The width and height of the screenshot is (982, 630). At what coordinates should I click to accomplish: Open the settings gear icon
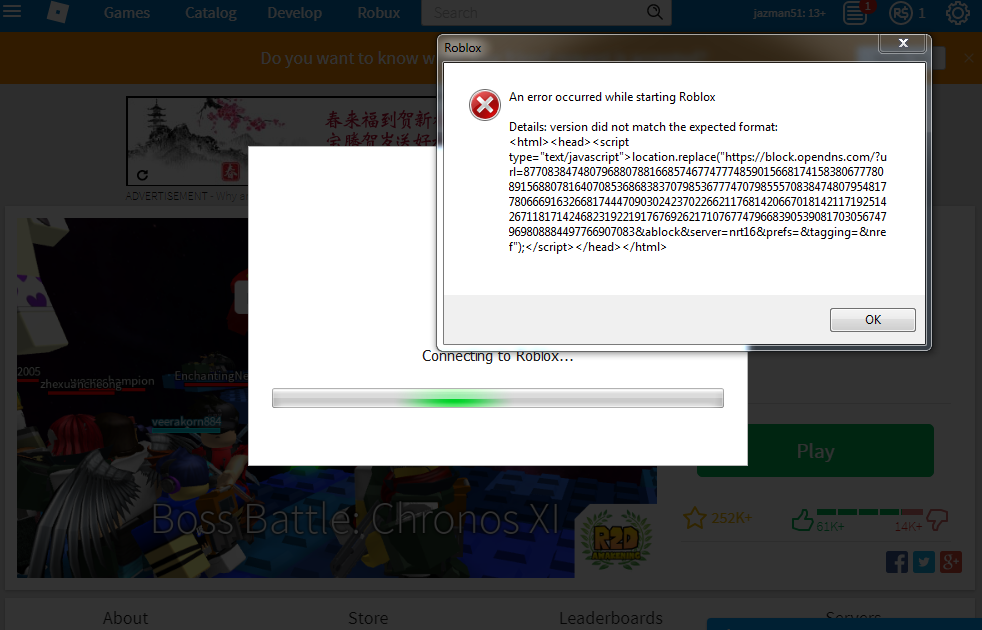[x=957, y=13]
